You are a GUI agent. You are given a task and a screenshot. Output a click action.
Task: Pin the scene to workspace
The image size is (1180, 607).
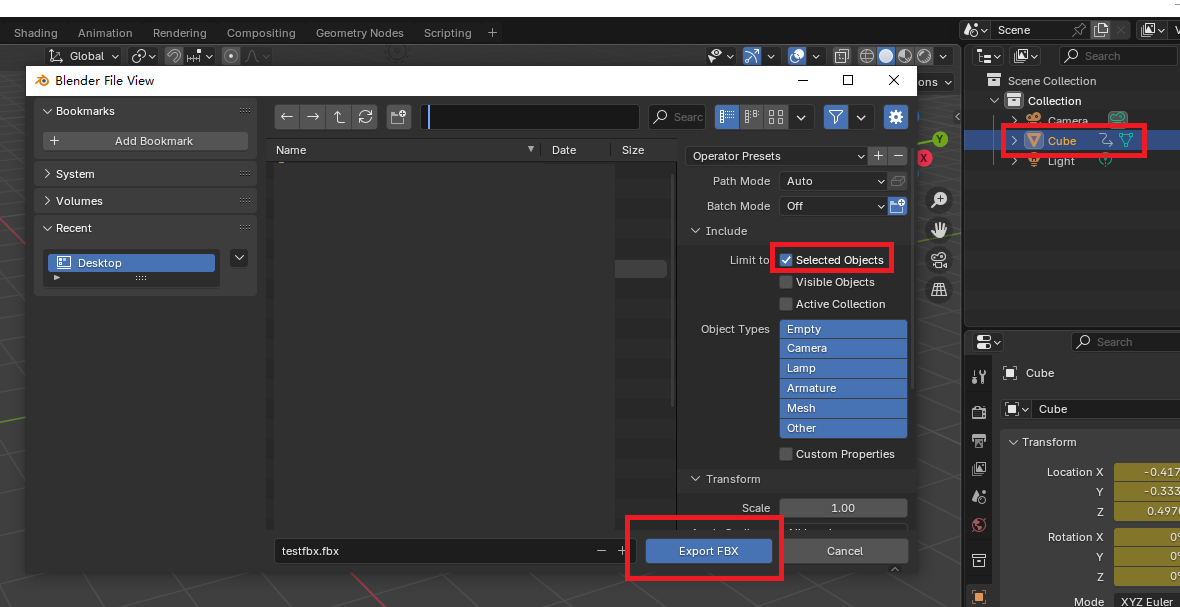click(1079, 30)
